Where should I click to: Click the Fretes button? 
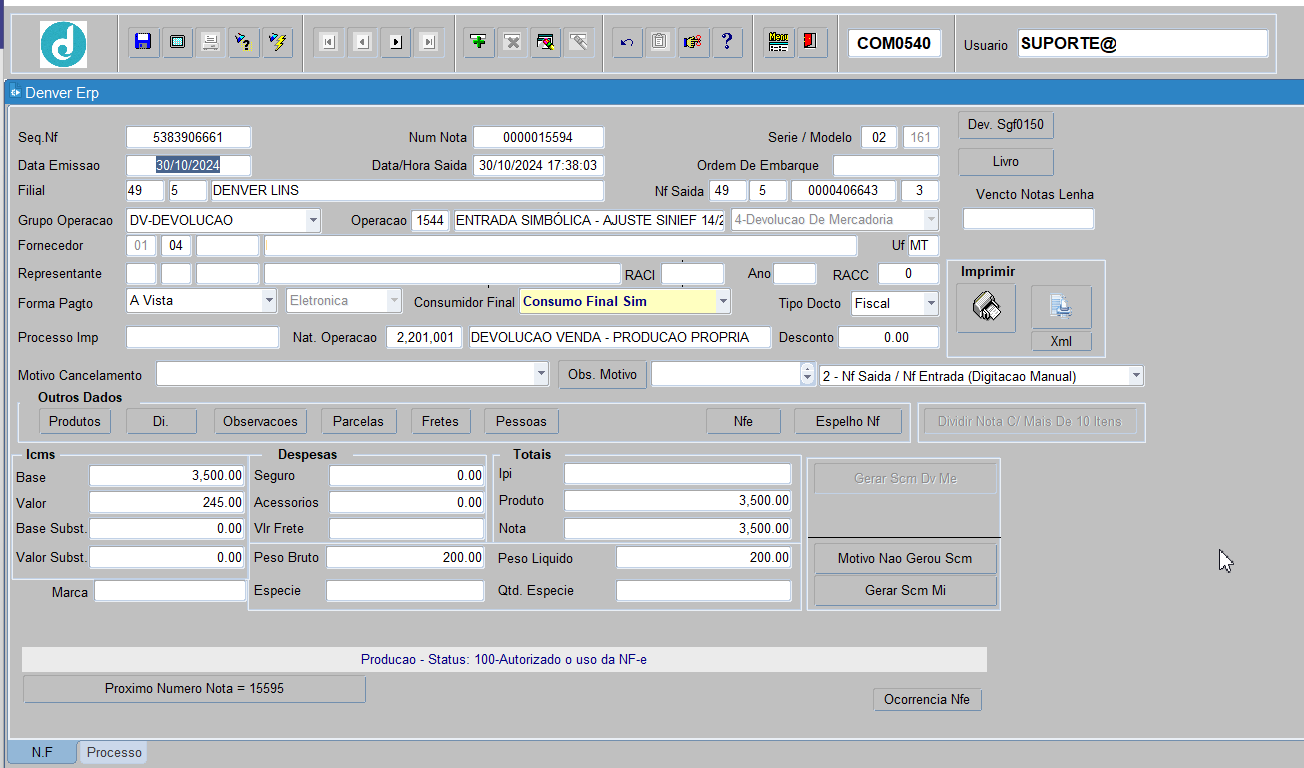point(440,421)
